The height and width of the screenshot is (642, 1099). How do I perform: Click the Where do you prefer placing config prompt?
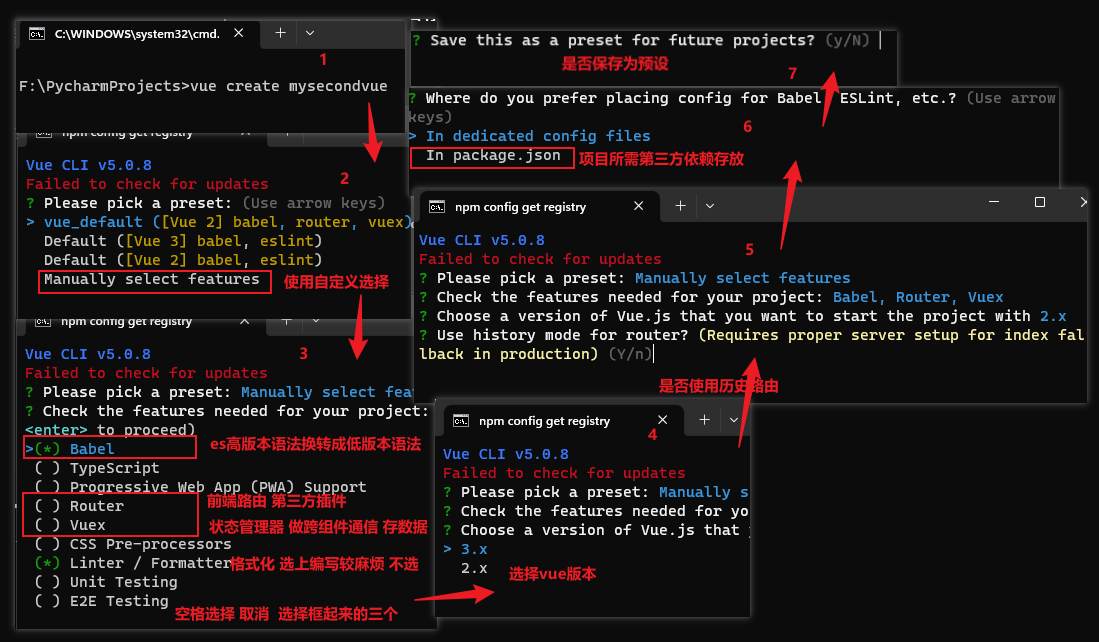point(690,98)
